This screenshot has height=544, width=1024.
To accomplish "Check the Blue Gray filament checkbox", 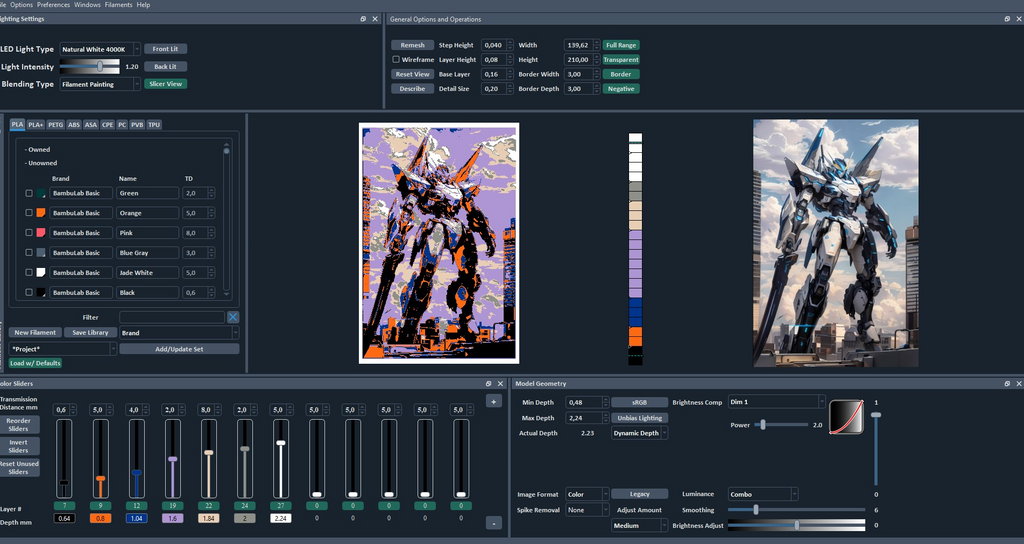I will point(29,253).
